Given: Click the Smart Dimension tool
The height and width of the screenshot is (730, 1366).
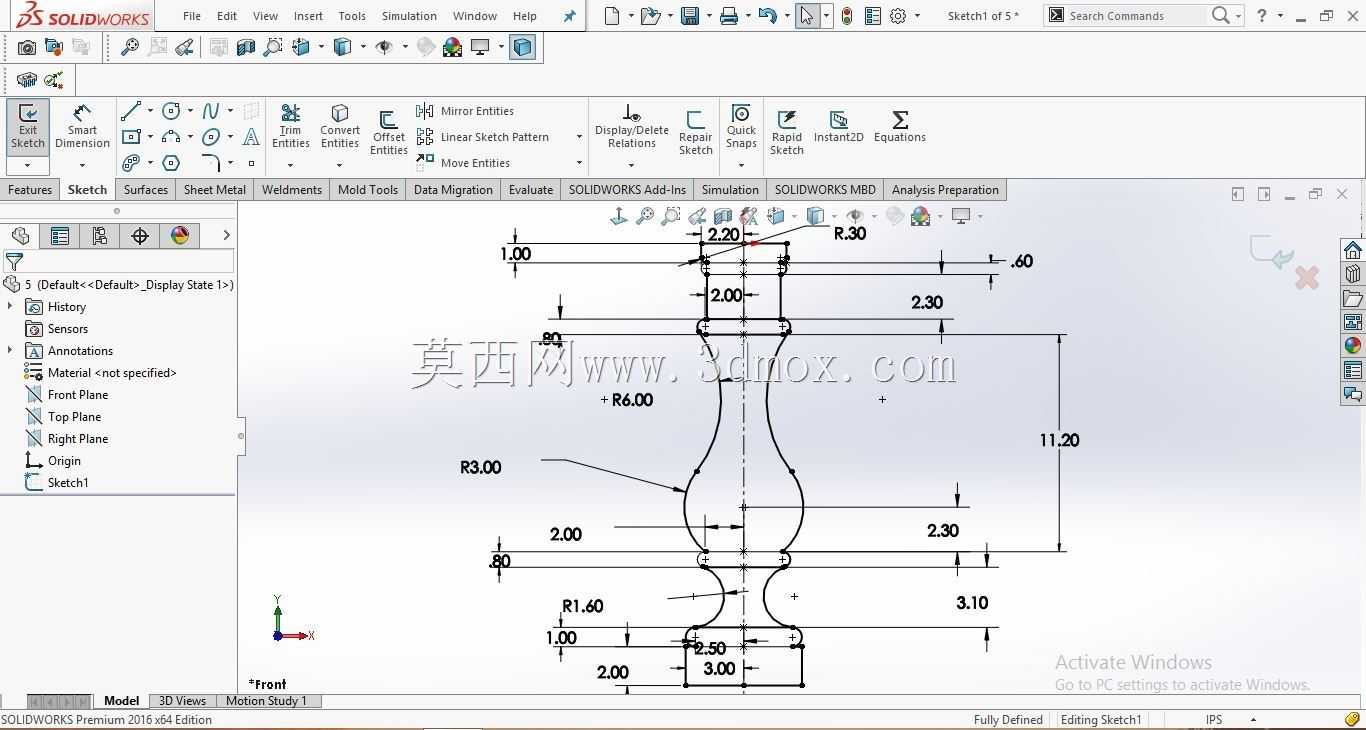Looking at the screenshot, I should (82, 126).
